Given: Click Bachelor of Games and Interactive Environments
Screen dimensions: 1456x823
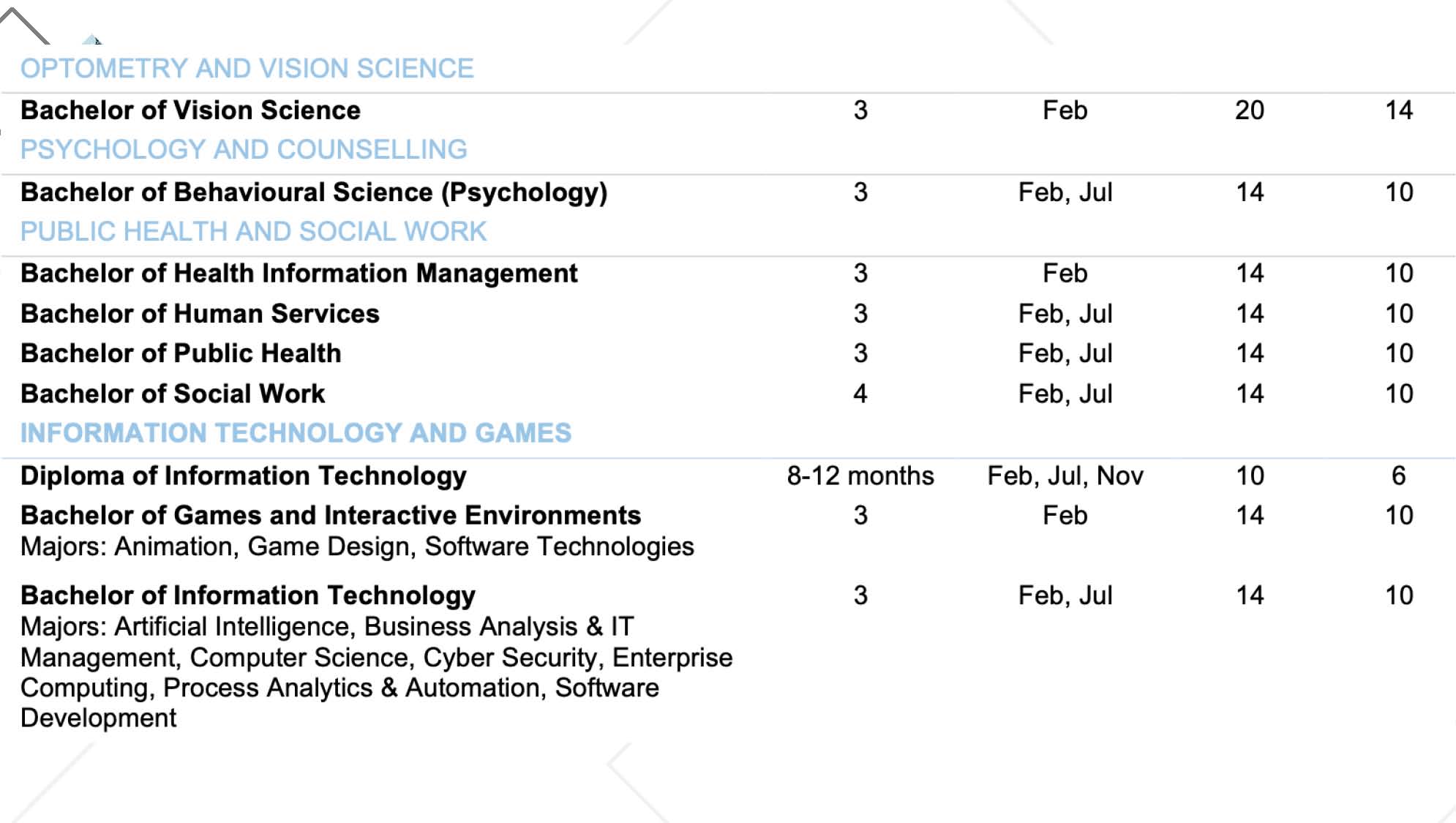Looking at the screenshot, I should pyautogui.click(x=330, y=516).
